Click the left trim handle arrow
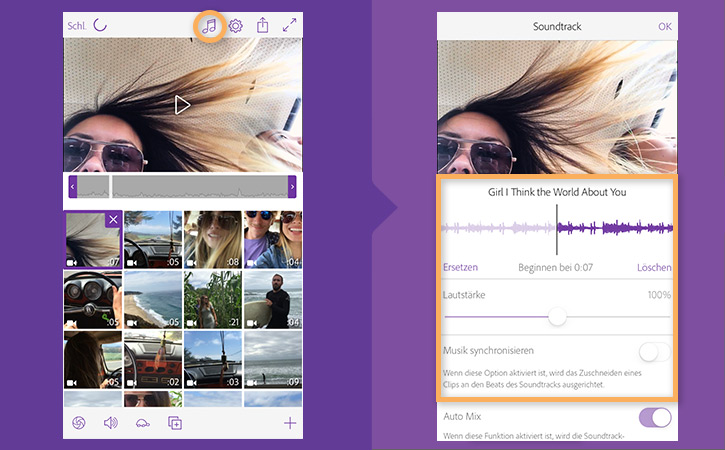Viewport: 725px width, 450px height. coord(73,187)
